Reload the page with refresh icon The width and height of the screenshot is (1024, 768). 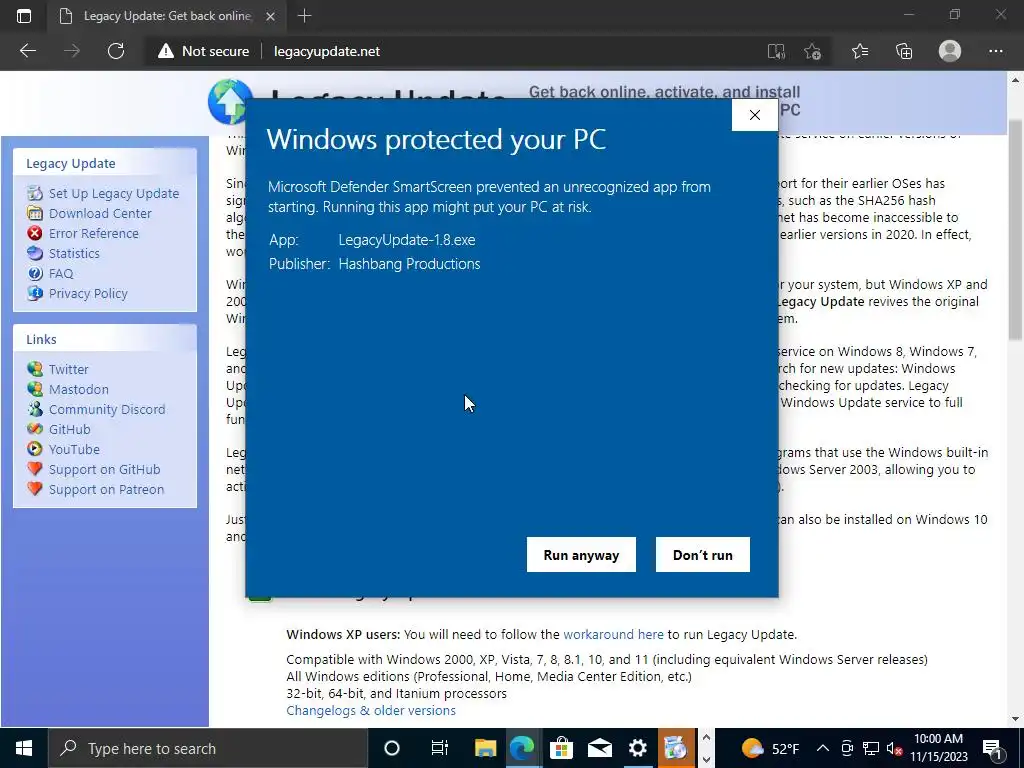tap(116, 51)
